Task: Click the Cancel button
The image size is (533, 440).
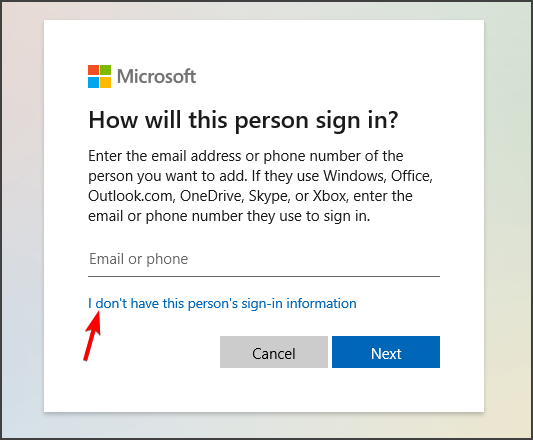Action: pos(274,352)
